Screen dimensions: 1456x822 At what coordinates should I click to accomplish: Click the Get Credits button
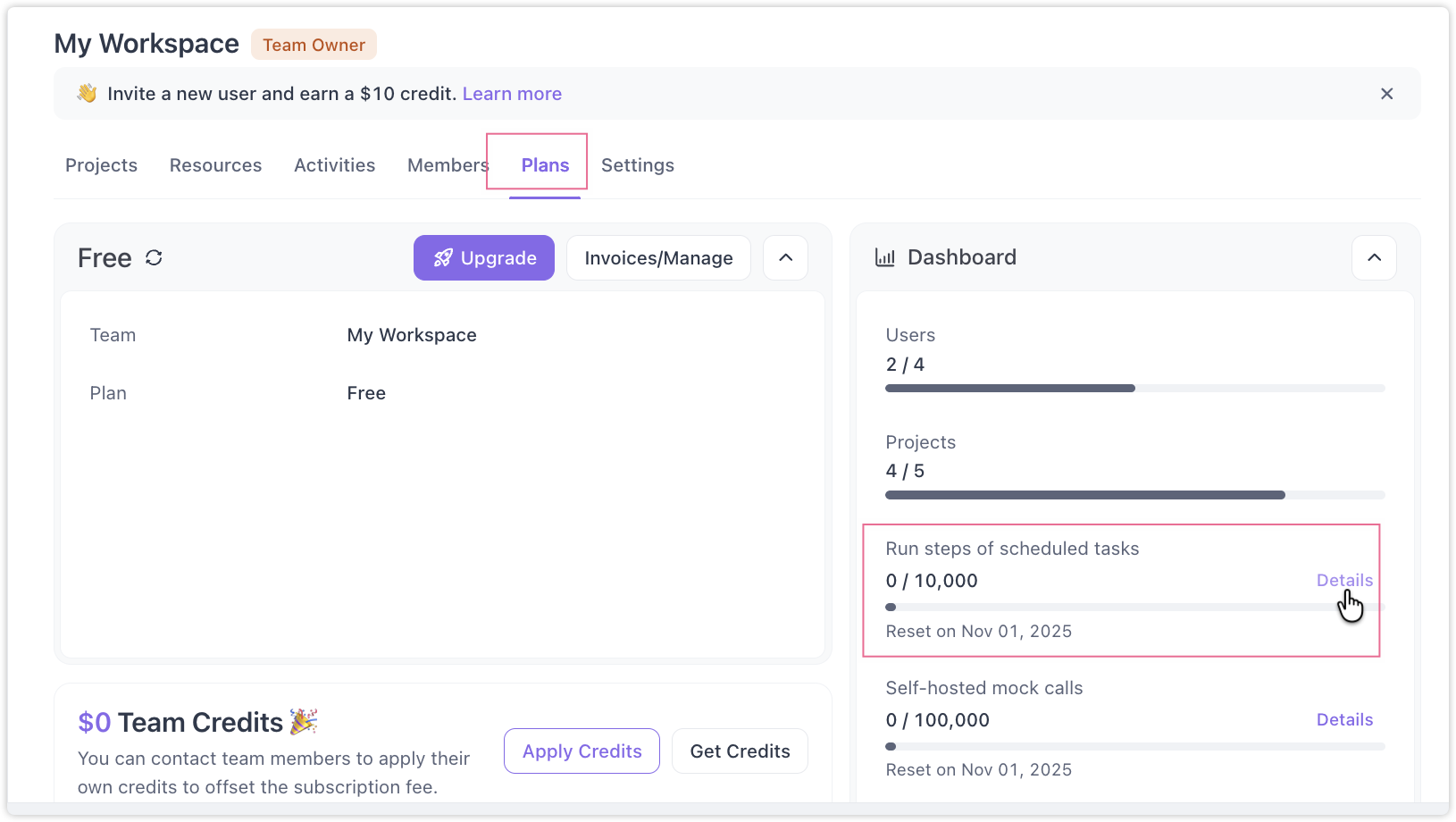tap(740, 751)
